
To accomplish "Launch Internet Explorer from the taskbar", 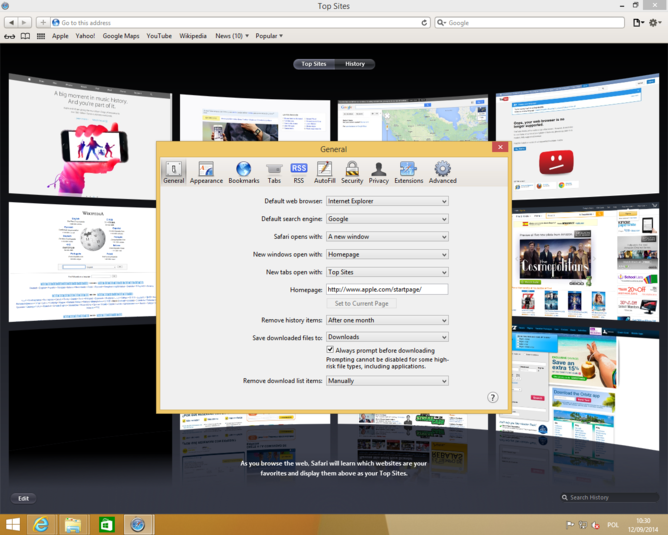I will [x=41, y=524].
